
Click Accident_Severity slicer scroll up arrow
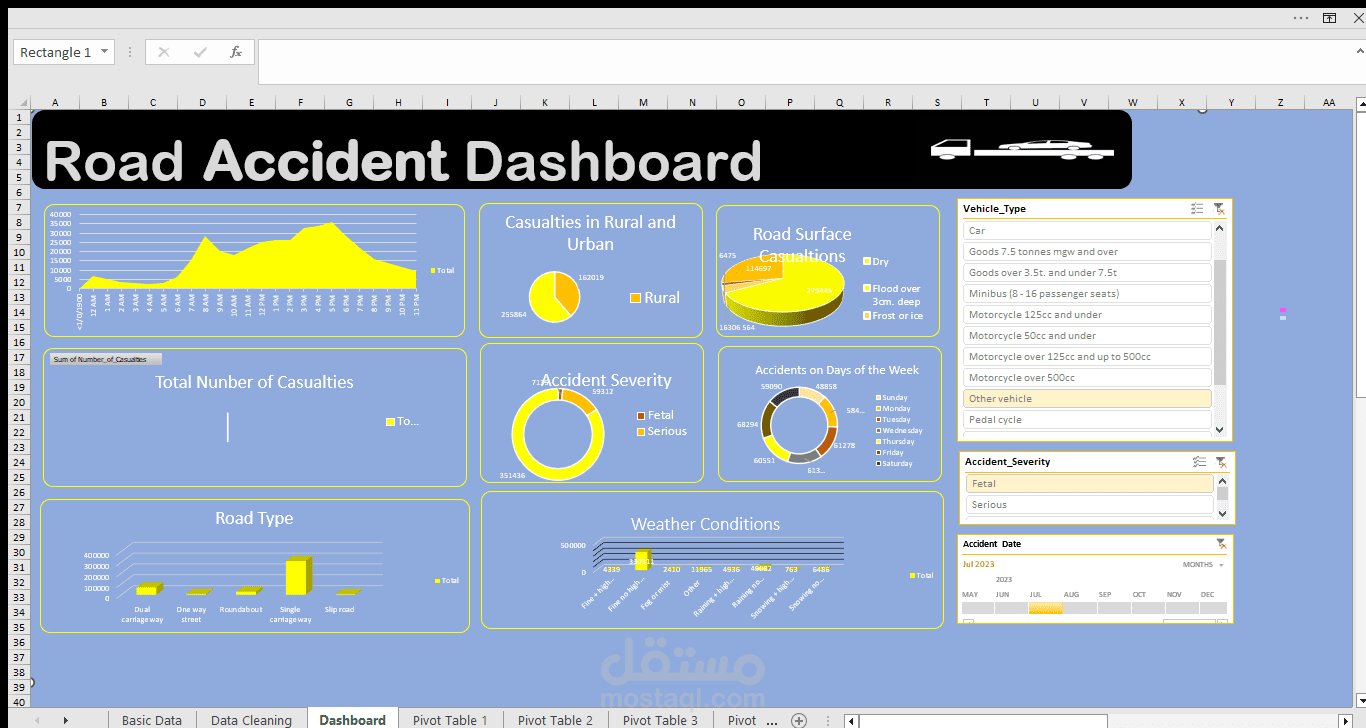pos(1222,481)
